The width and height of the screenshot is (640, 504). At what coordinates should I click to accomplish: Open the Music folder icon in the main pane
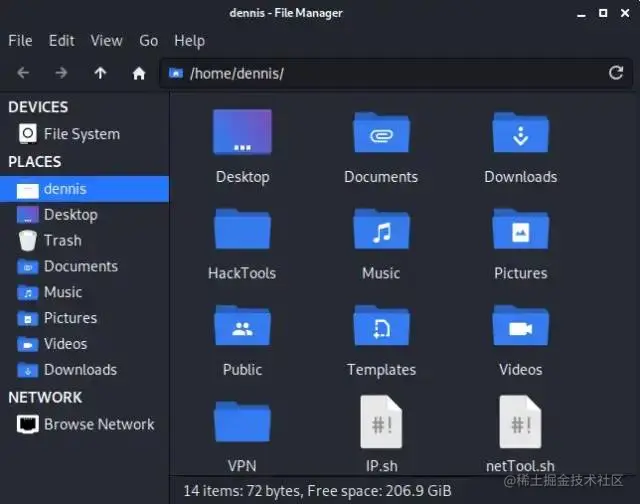point(381,229)
